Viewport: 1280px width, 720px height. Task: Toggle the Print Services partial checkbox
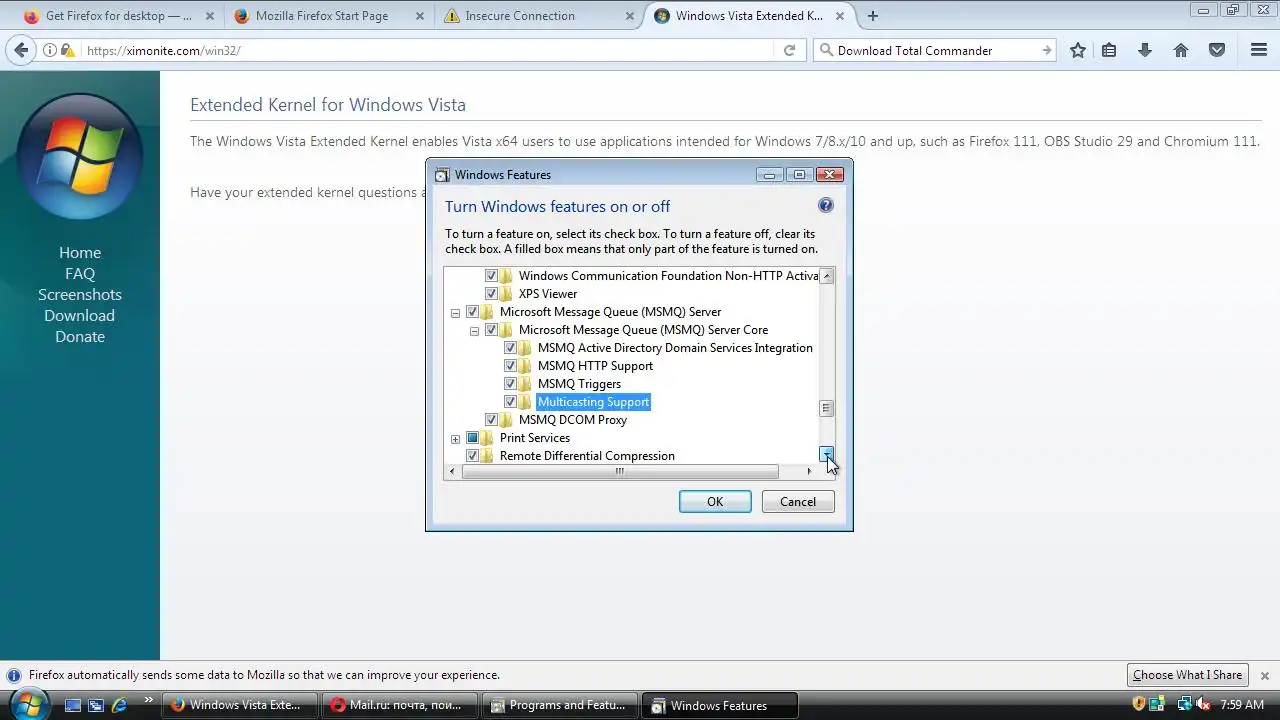(472, 438)
